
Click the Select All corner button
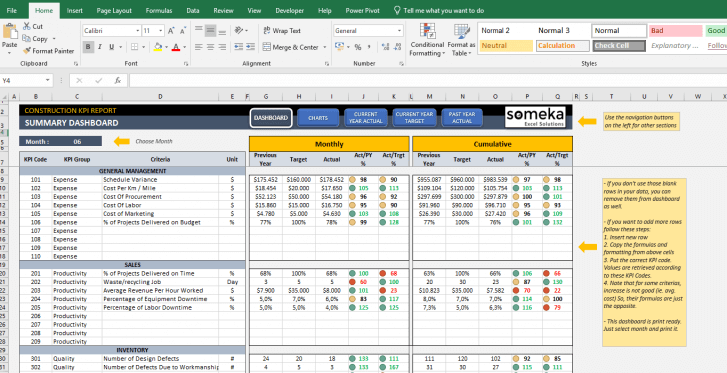(4, 97)
